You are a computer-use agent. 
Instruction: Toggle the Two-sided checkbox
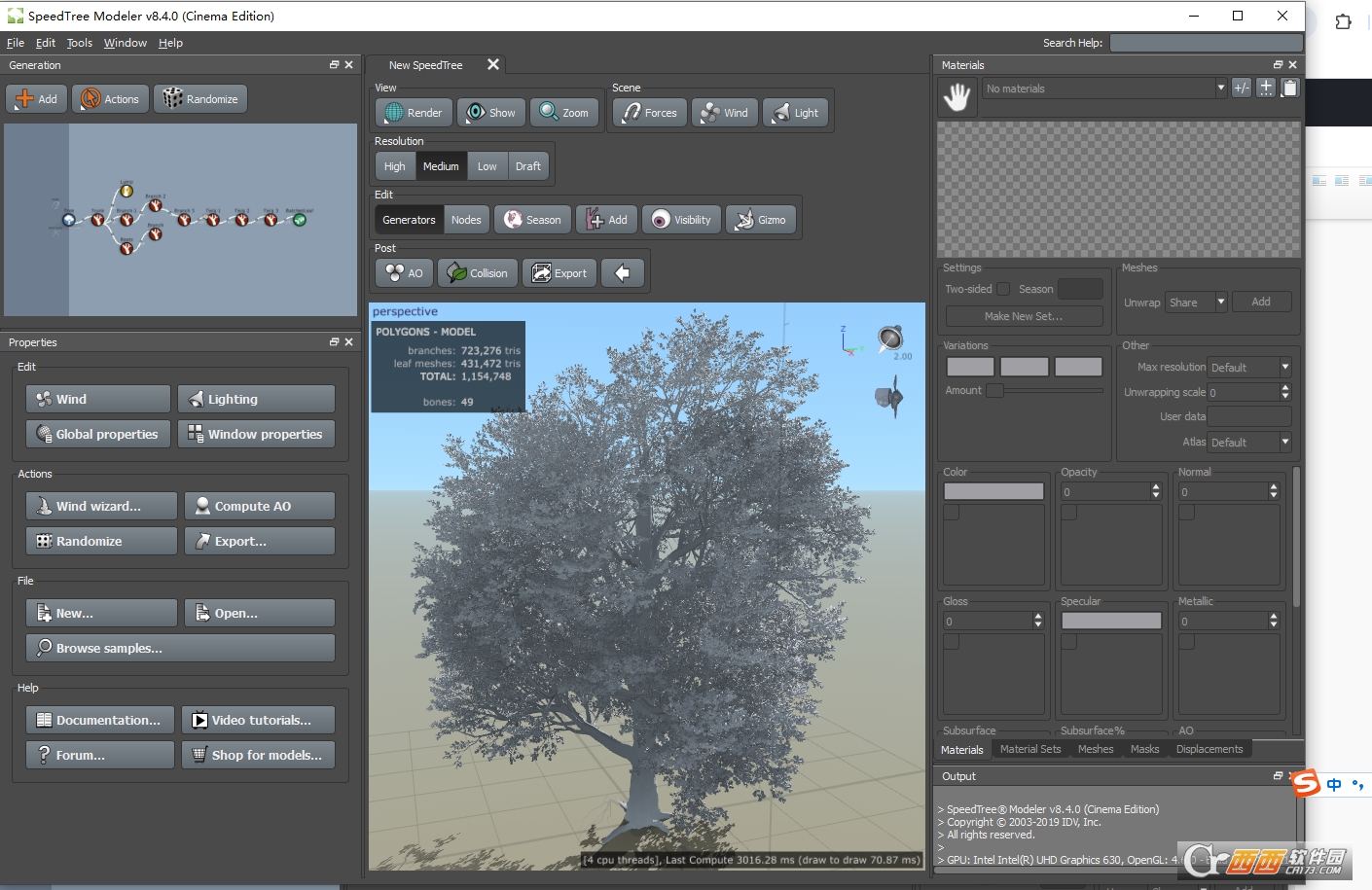point(1003,289)
